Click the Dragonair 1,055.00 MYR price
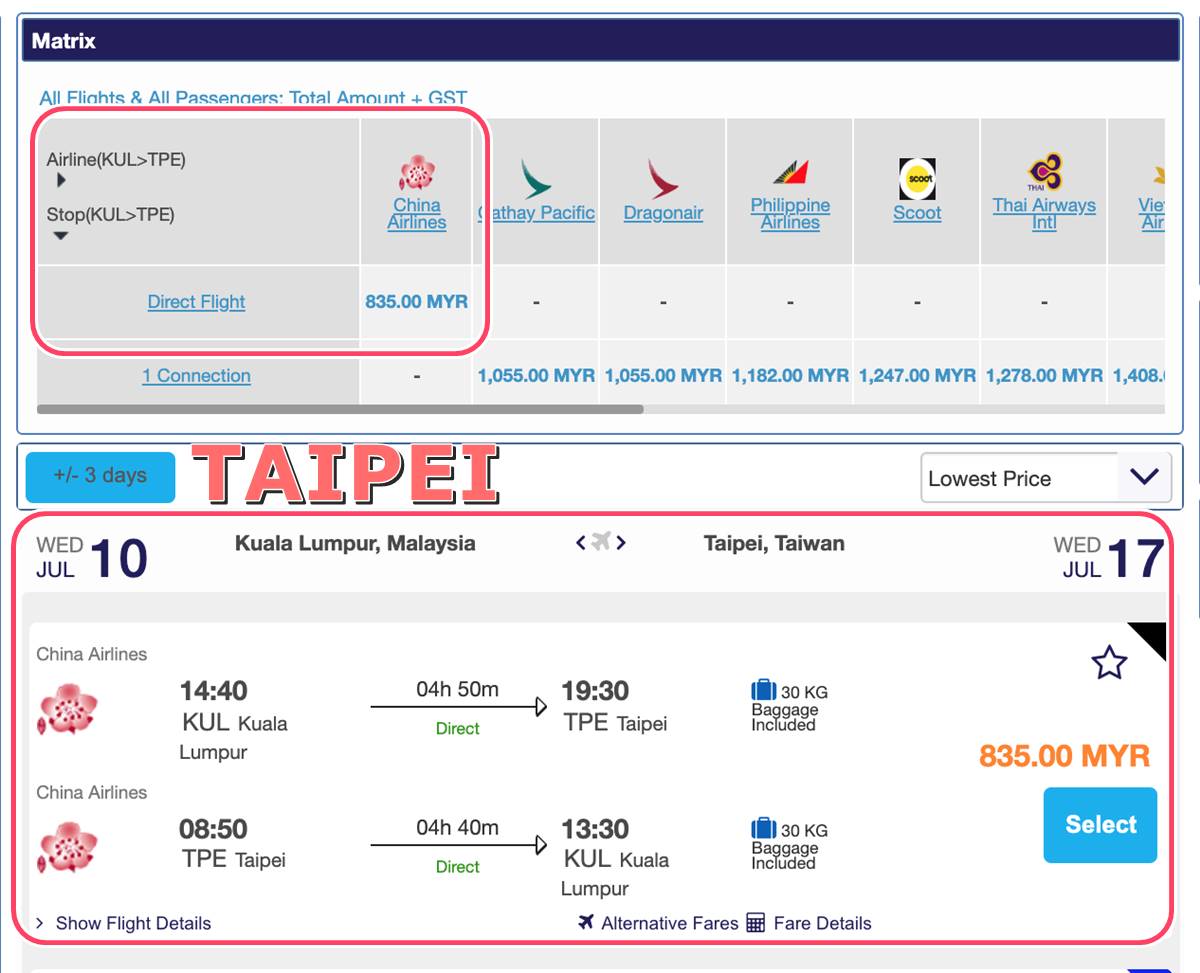1200x973 pixels. [663, 376]
